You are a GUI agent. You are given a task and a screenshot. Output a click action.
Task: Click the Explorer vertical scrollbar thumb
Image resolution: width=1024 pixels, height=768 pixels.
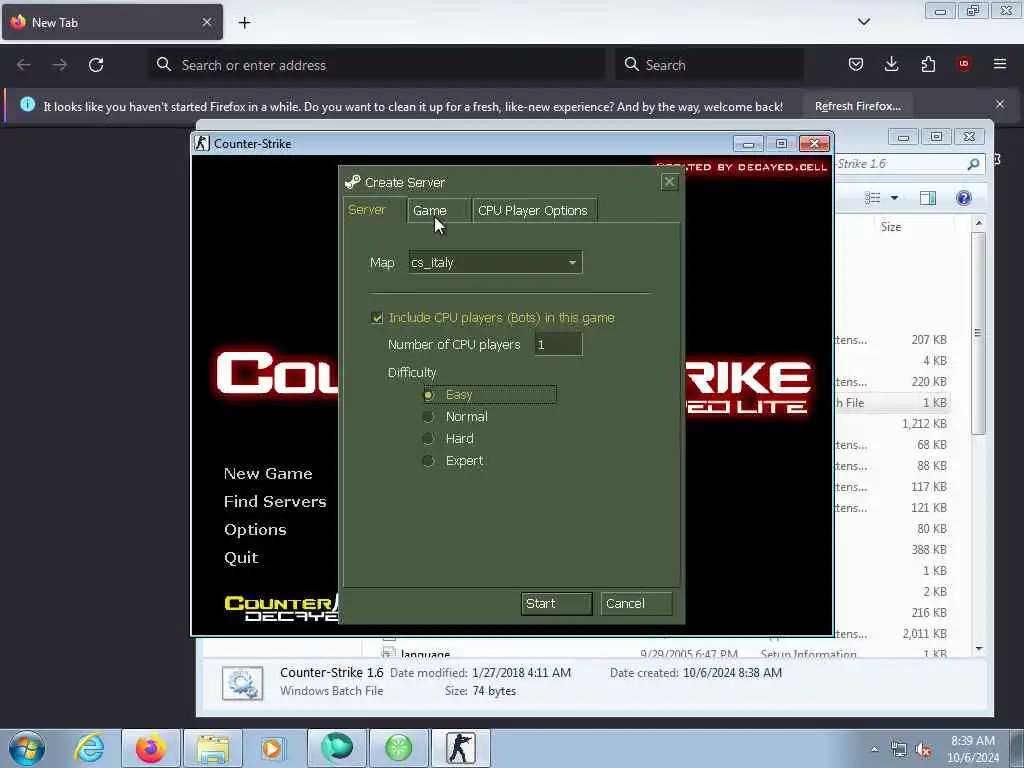978,333
